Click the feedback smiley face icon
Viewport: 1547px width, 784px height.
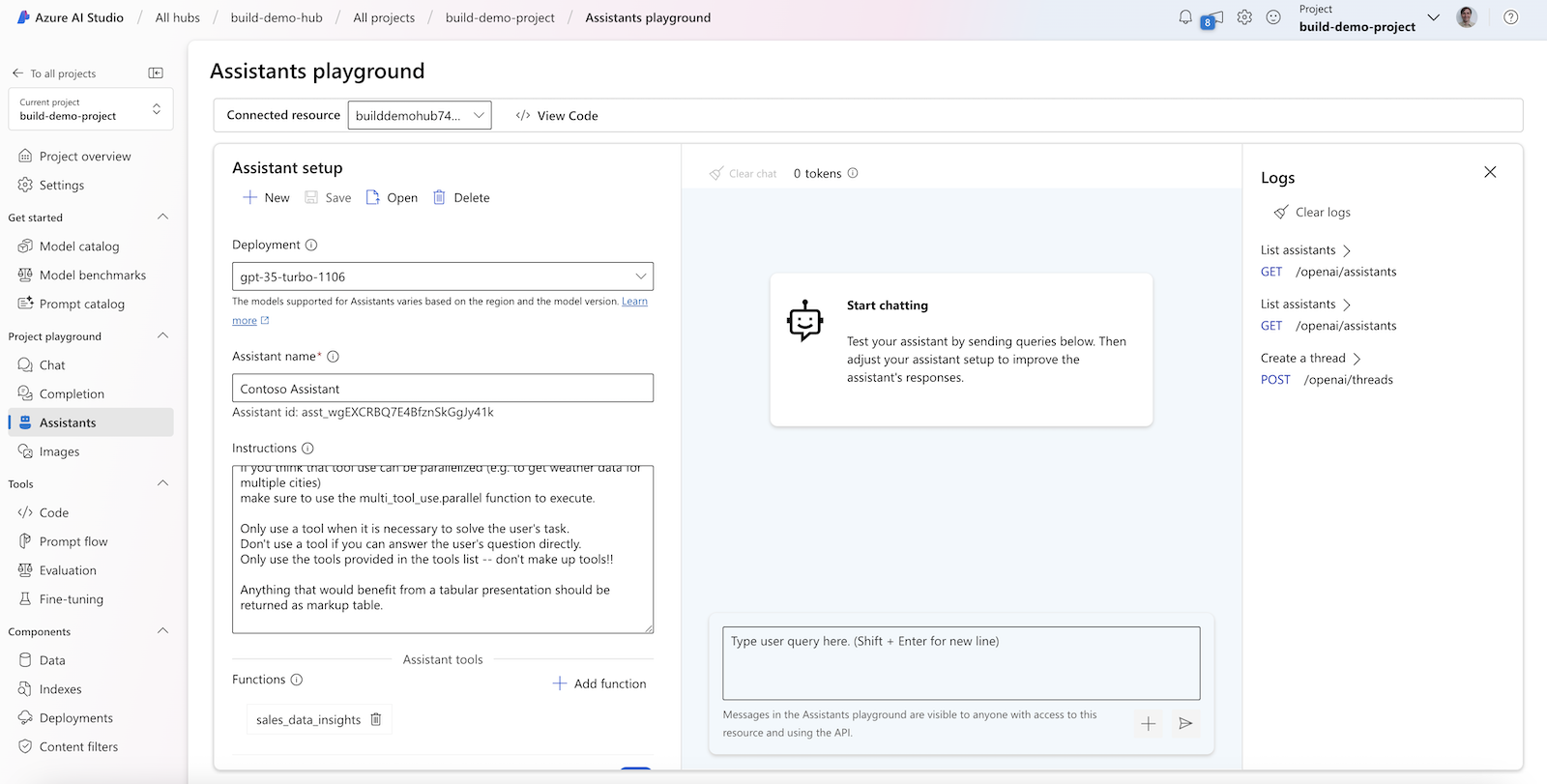[x=1273, y=17]
